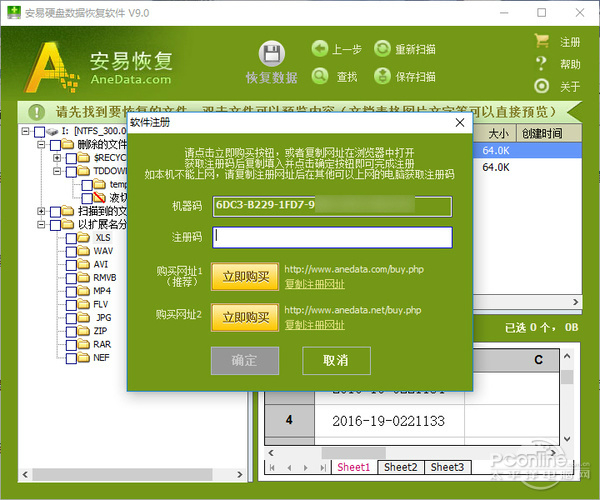The width and height of the screenshot is (600, 500).
Task: Click the About circle icon
Action: 541,86
